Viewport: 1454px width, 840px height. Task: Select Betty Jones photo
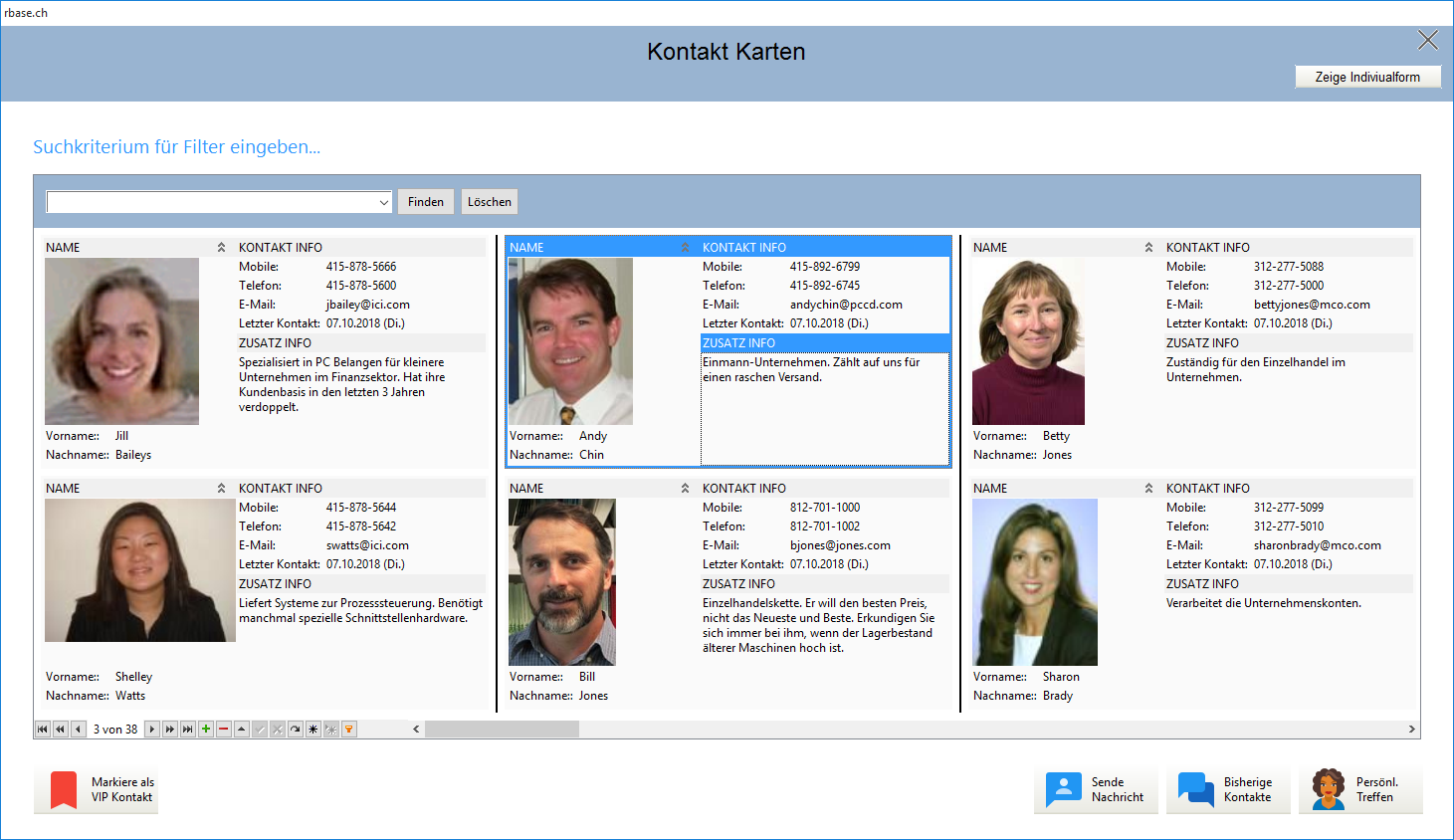click(x=1028, y=341)
